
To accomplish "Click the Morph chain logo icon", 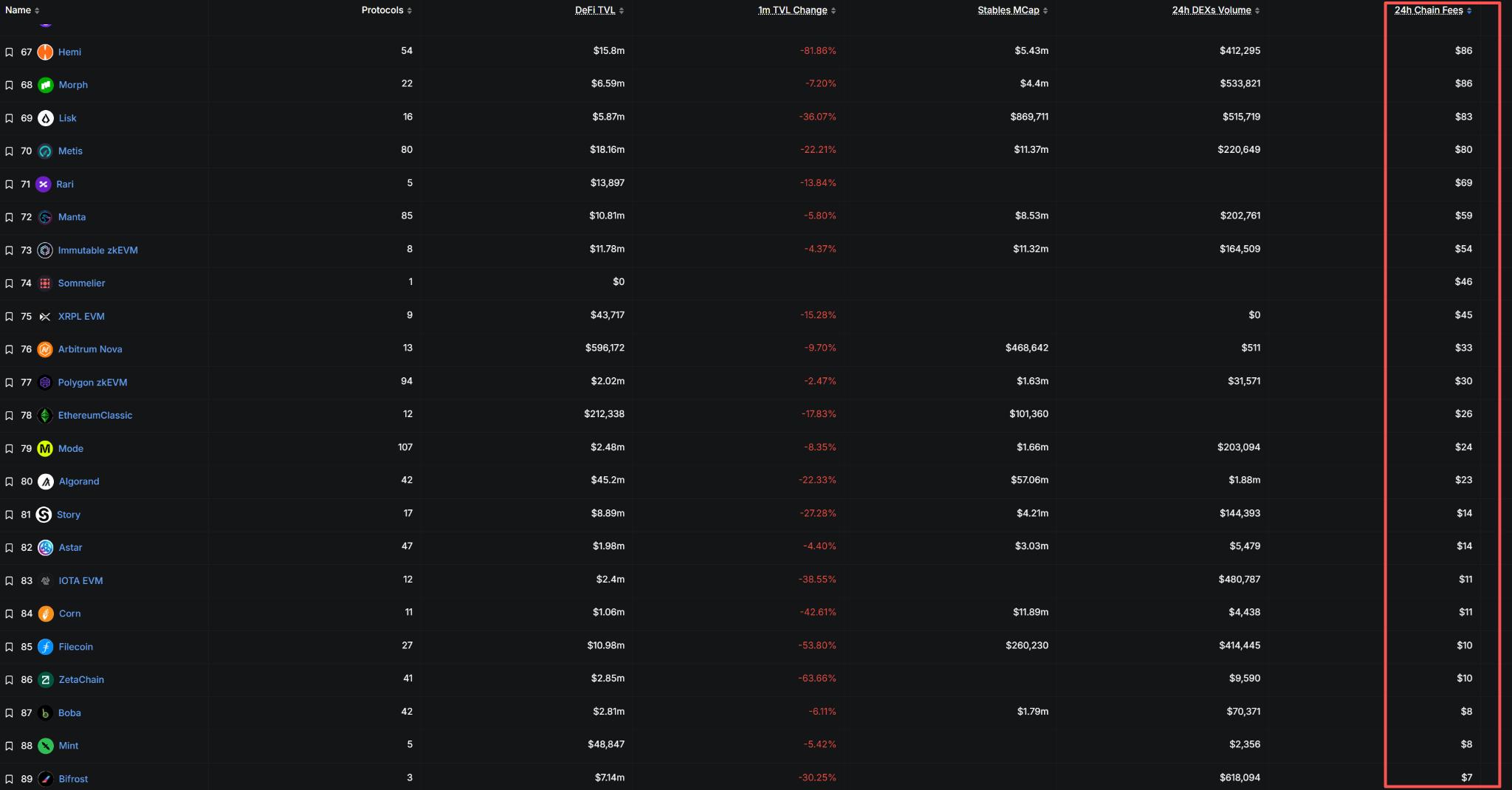I will (x=45, y=85).
